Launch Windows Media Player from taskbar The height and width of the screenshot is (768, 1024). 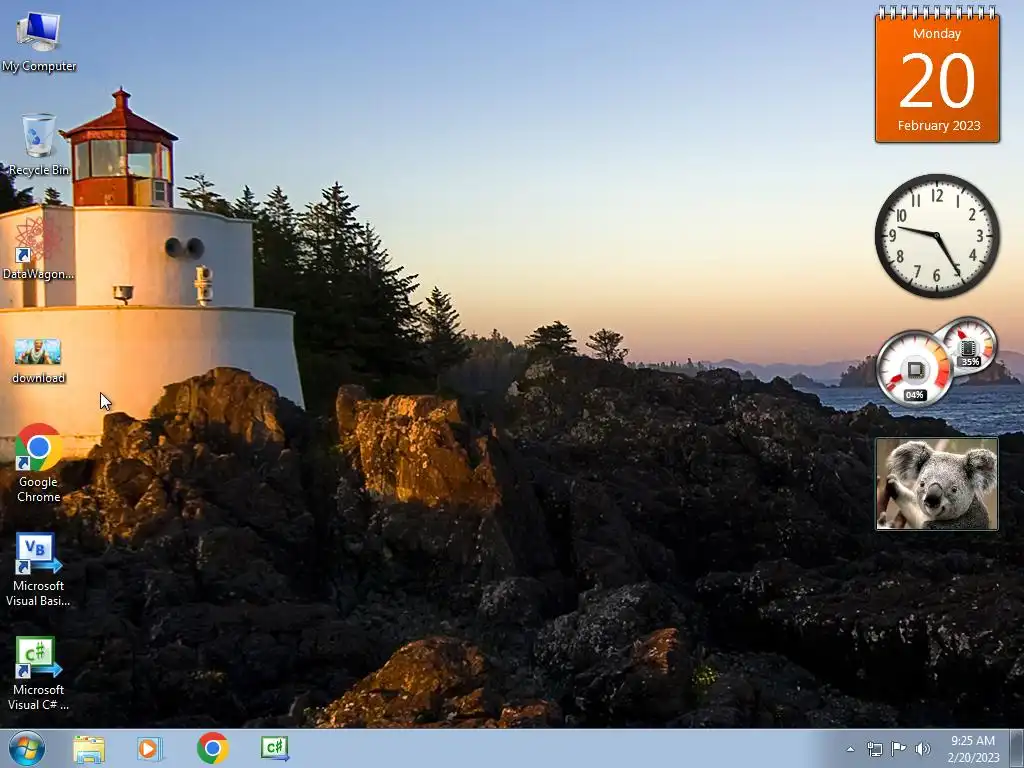point(150,748)
